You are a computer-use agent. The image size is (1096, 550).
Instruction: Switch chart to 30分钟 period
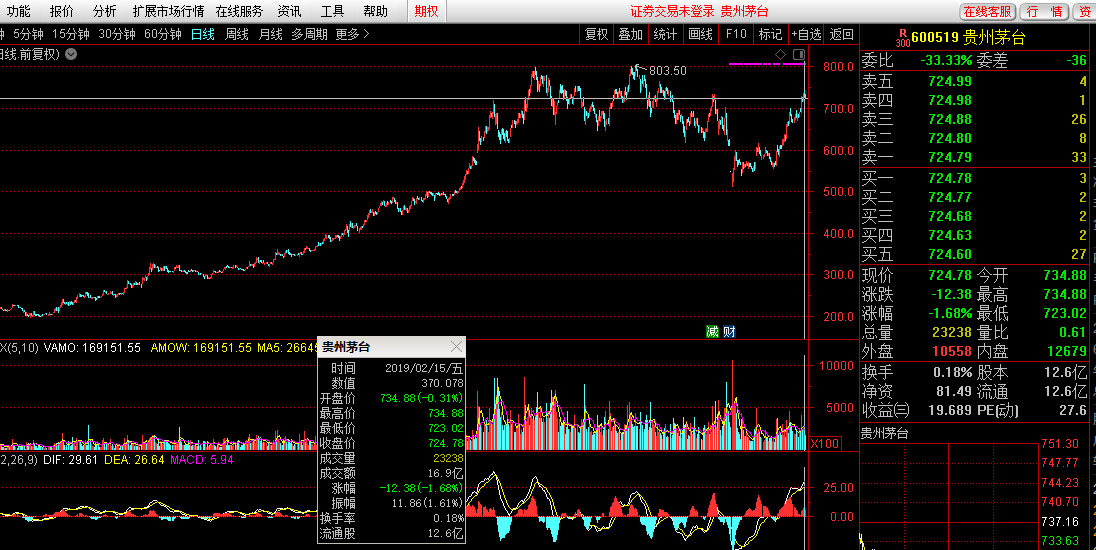click(x=117, y=34)
